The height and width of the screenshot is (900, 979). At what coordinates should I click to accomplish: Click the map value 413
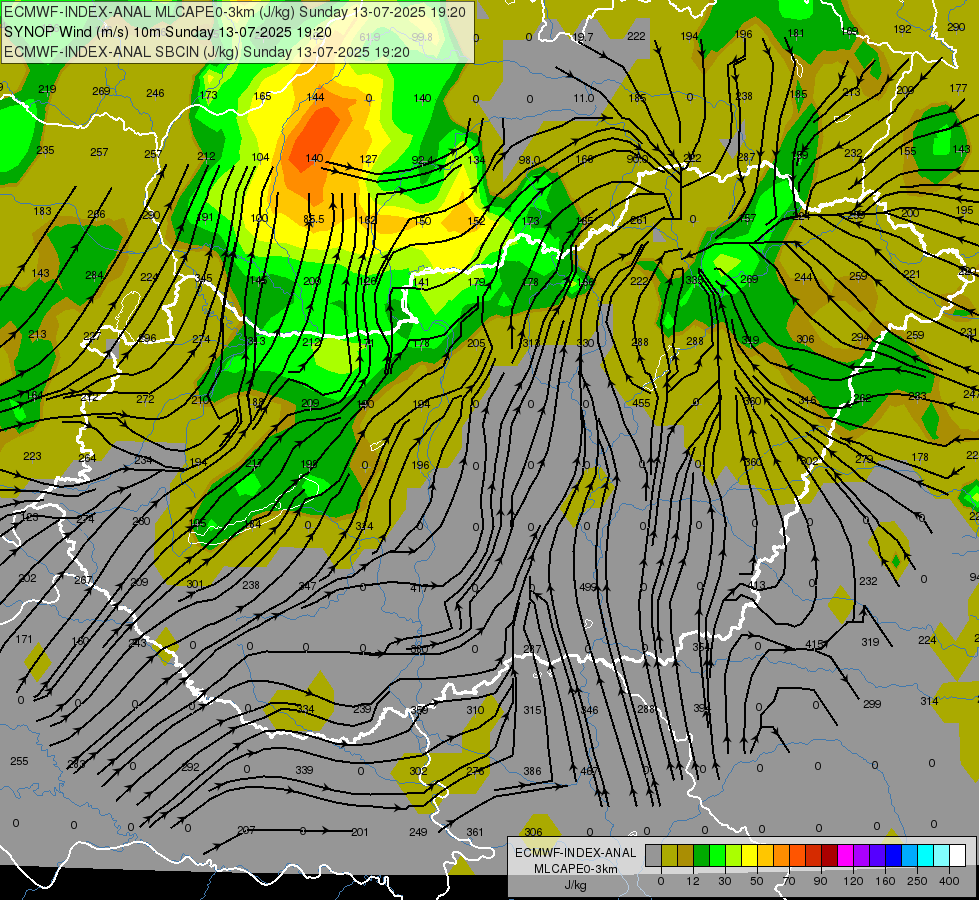click(757, 585)
